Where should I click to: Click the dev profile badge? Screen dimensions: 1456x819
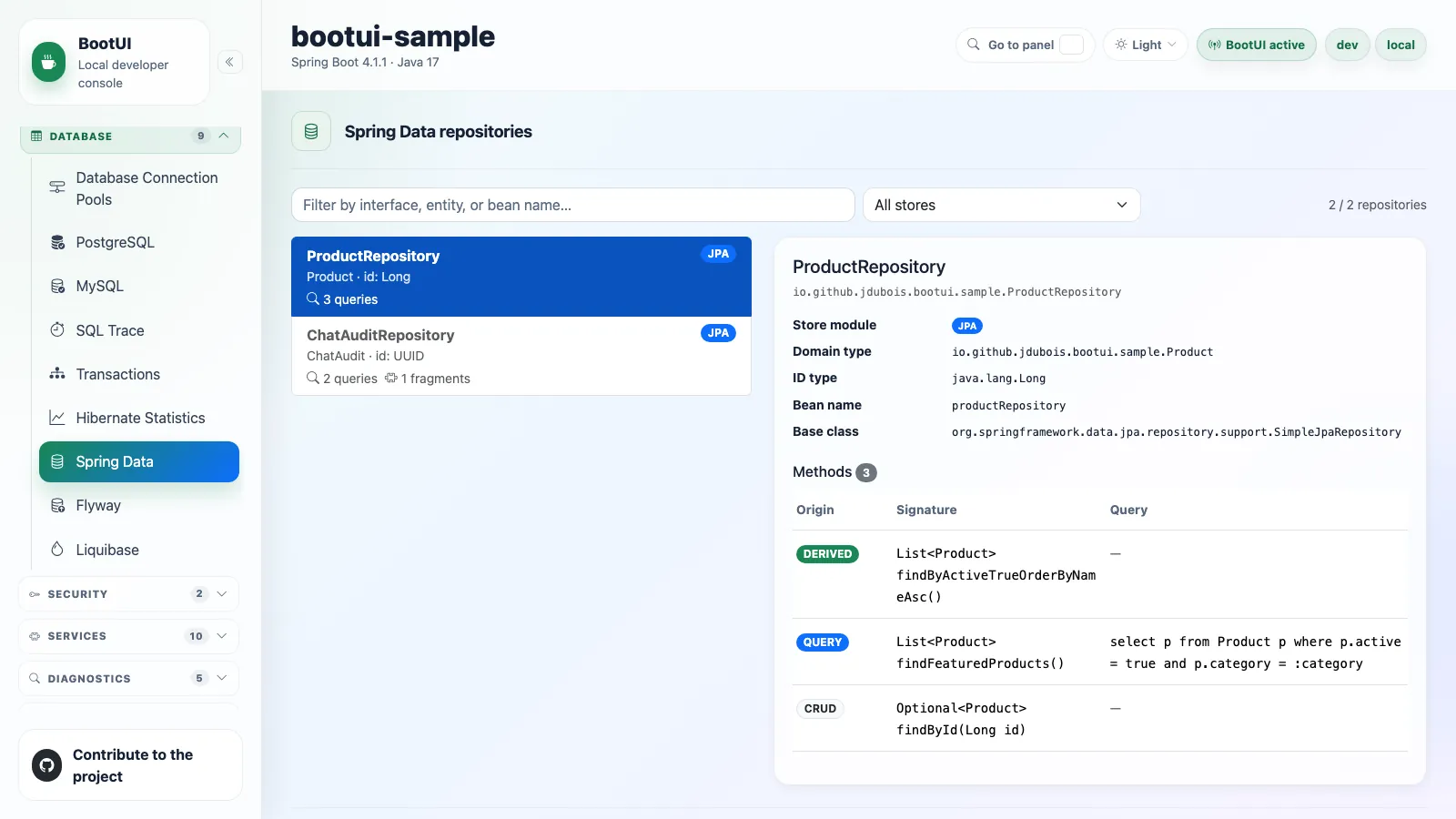(1347, 45)
